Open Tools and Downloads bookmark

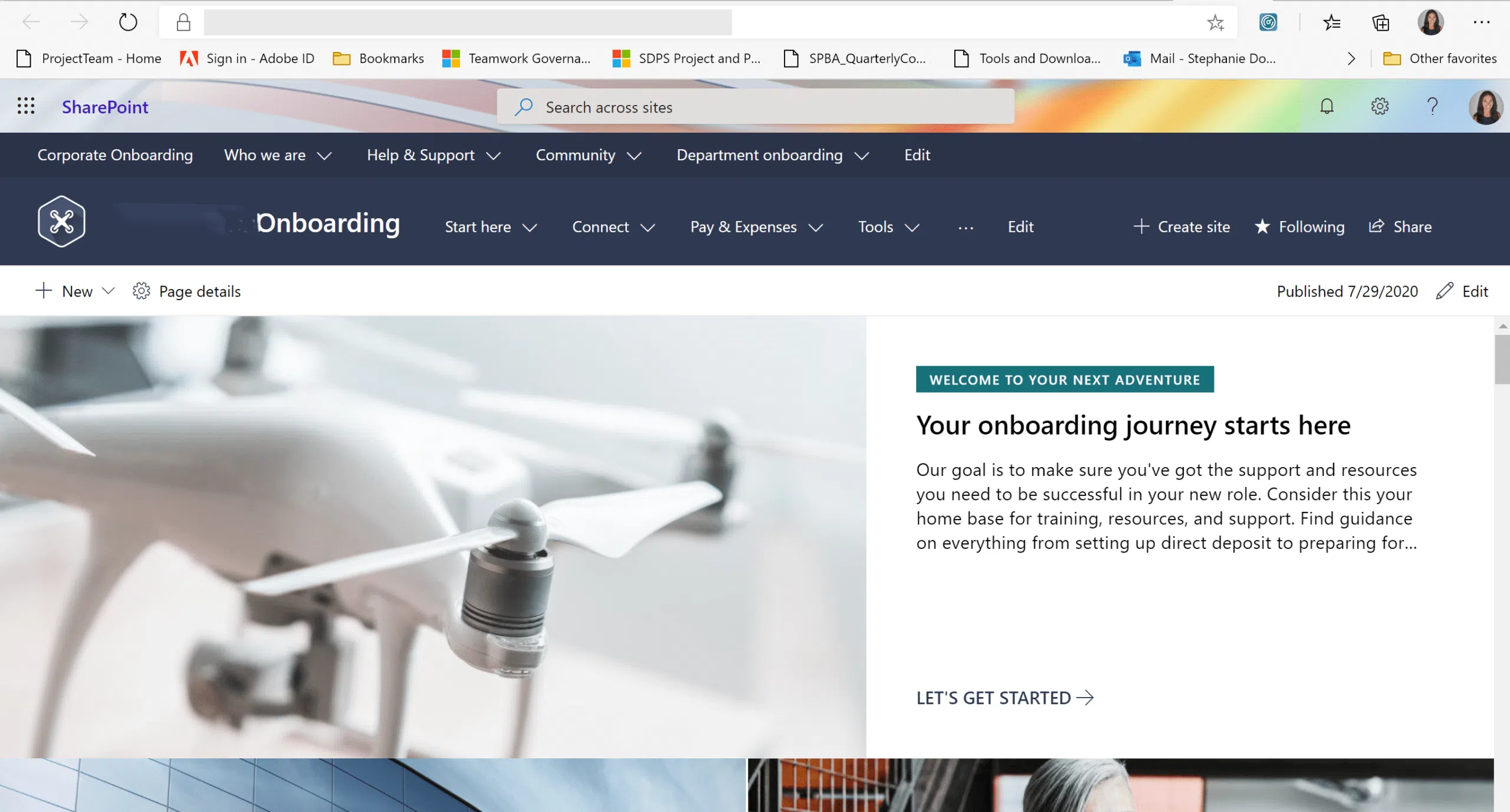tap(1027, 58)
